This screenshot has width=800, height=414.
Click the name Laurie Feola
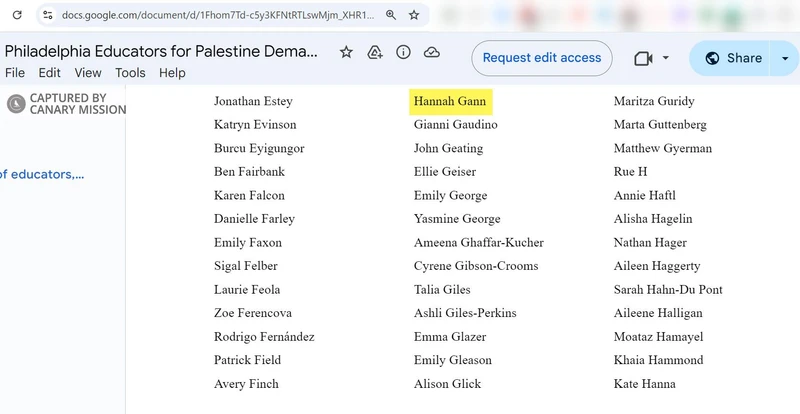[247, 289]
